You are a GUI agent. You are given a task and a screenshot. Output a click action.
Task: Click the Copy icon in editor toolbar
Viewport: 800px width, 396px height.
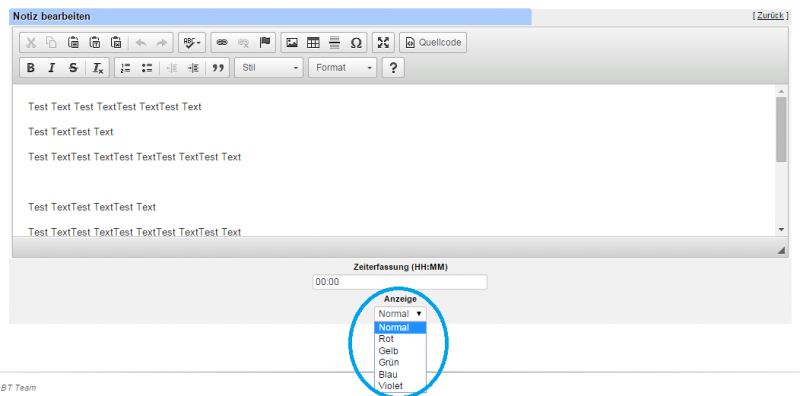click(x=52, y=43)
